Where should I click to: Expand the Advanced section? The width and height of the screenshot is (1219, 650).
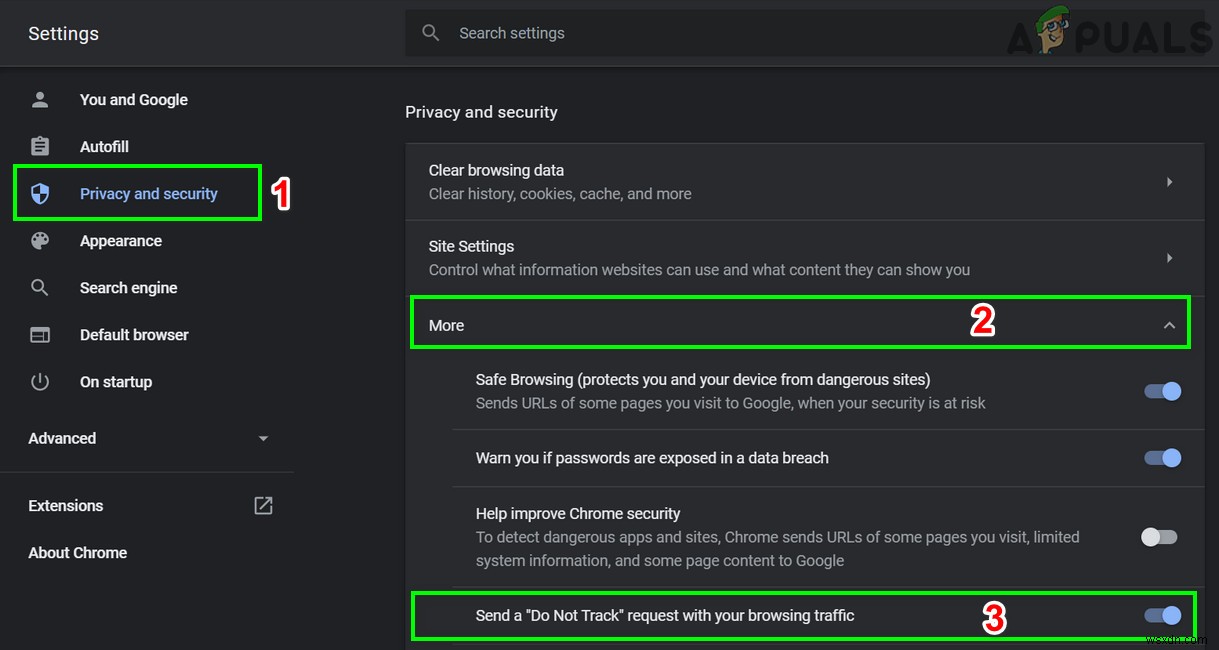pyautogui.click(x=263, y=438)
